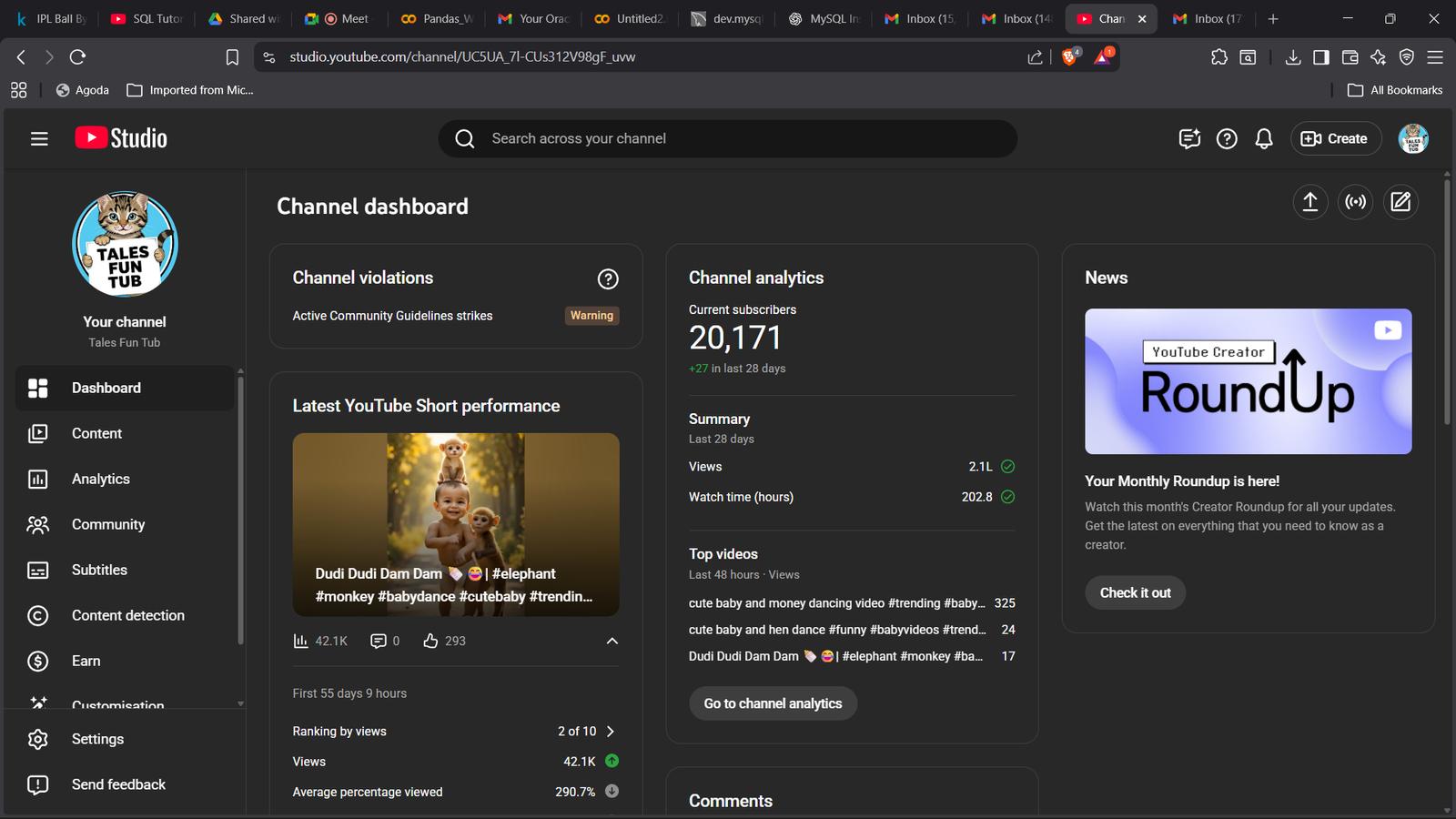
Task: Go to Content in sidebar
Action: pyautogui.click(x=96, y=433)
